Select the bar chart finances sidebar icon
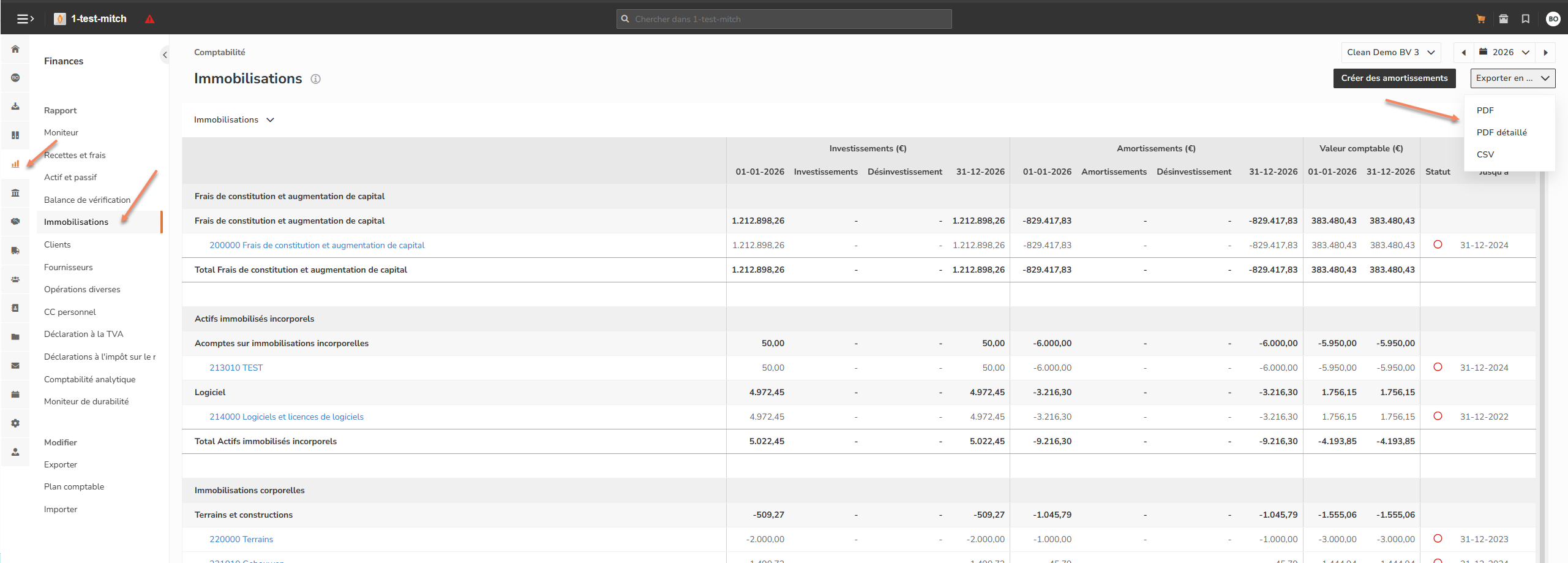The height and width of the screenshot is (563, 1568). pos(15,164)
